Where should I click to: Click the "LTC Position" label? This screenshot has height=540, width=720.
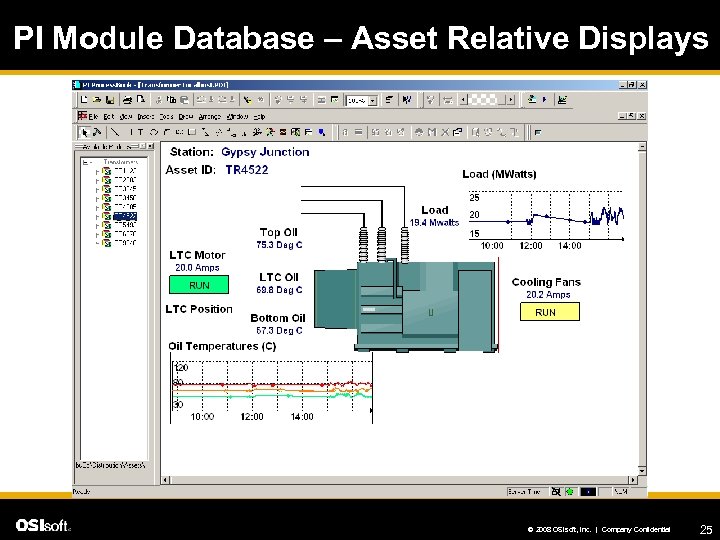click(199, 309)
